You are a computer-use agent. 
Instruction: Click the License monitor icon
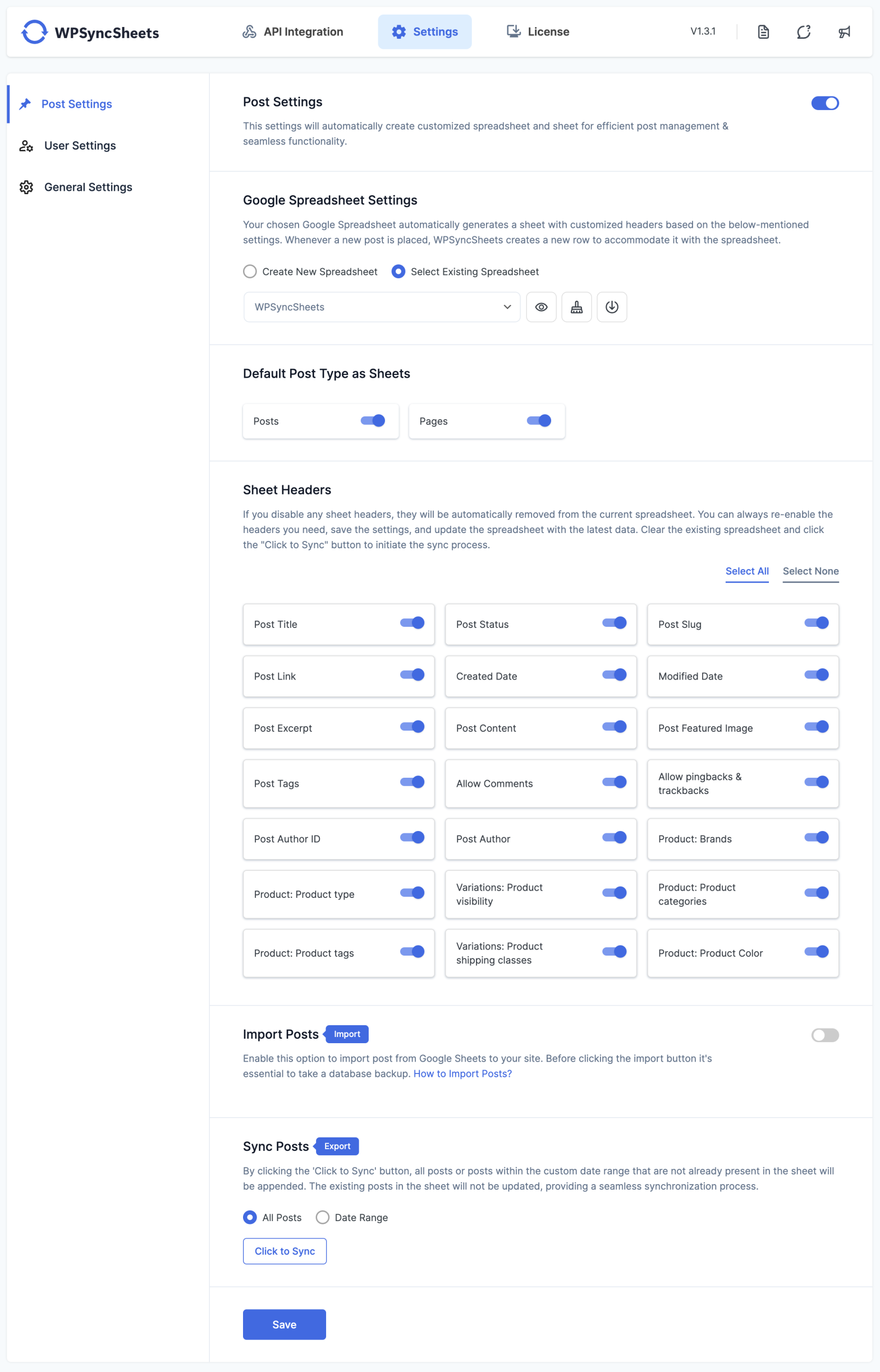pyautogui.click(x=514, y=31)
